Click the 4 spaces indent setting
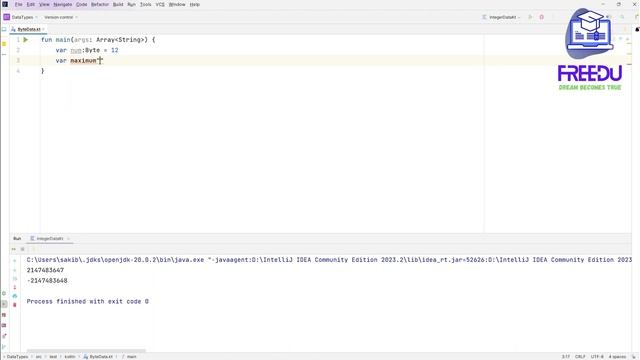 (617, 357)
